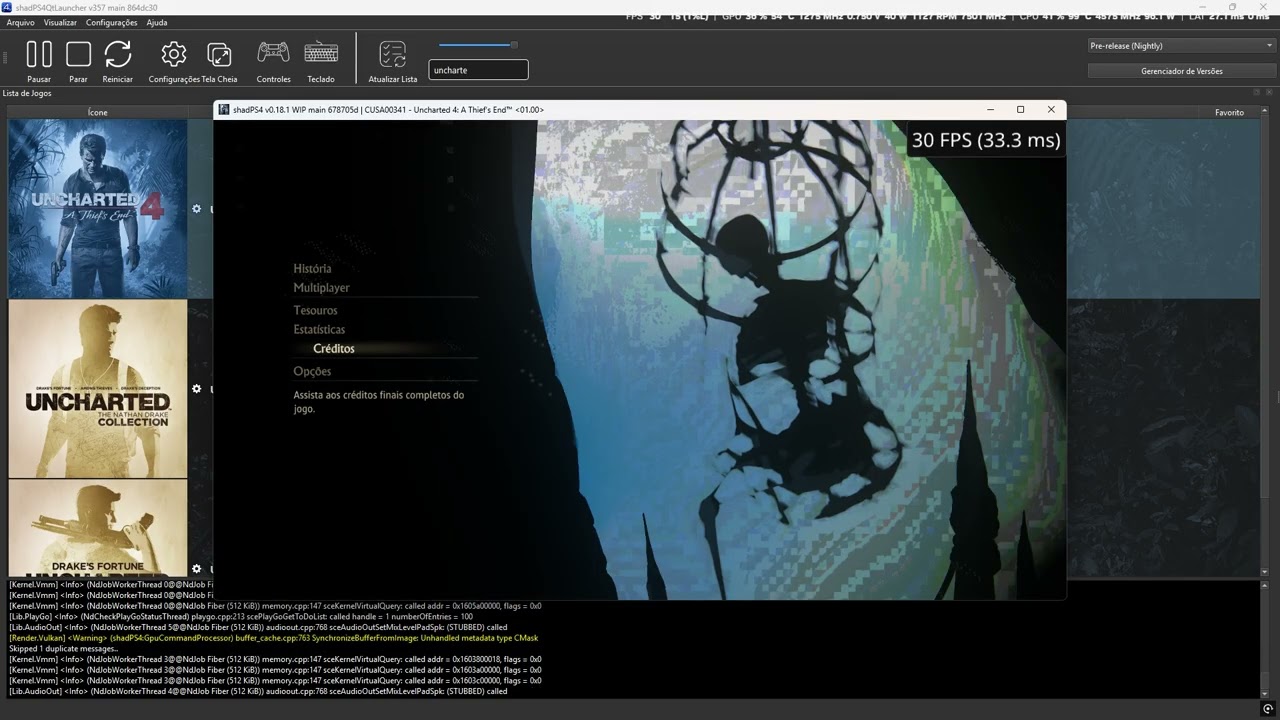Select Tesouros in the game menu
This screenshot has height=720, width=1280.
click(315, 310)
